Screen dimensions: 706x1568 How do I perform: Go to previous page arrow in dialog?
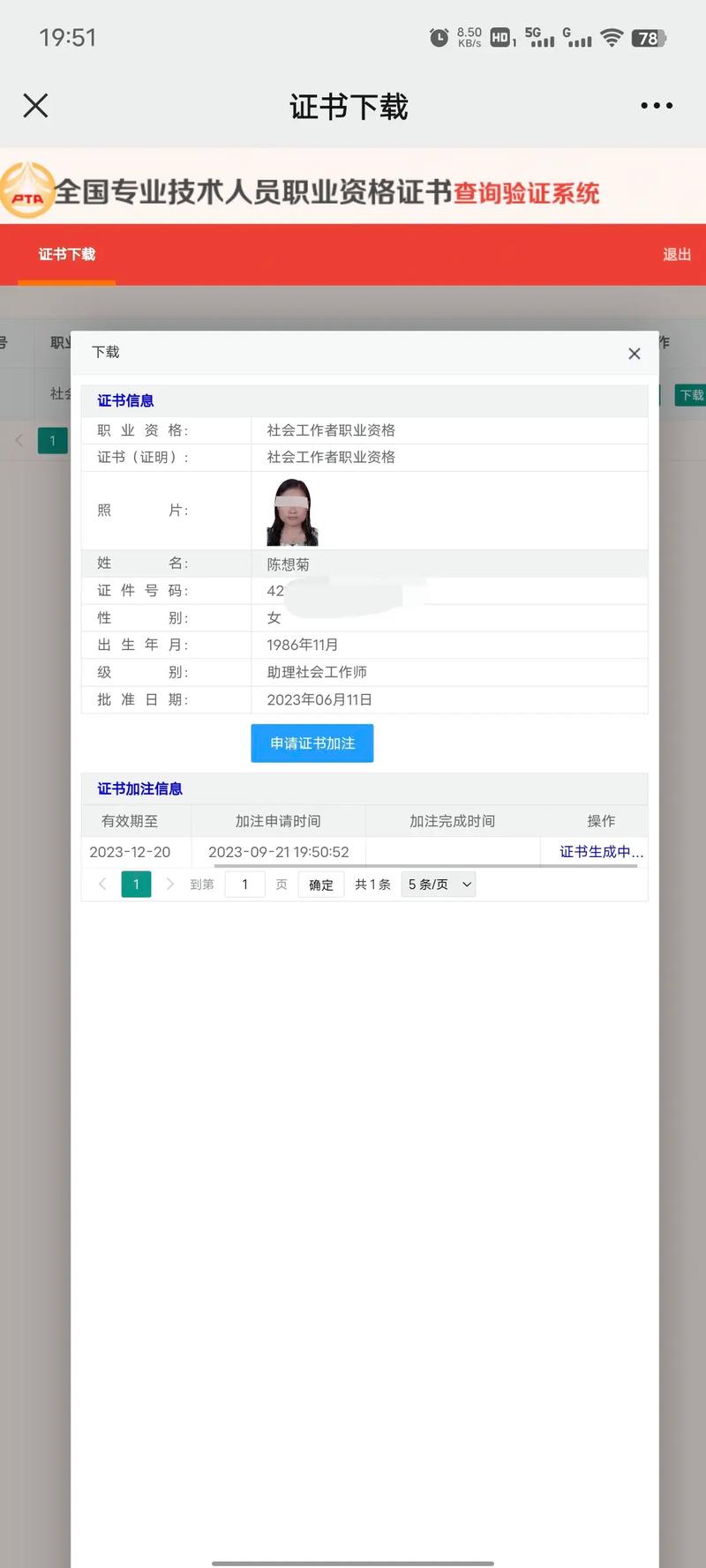coord(102,884)
